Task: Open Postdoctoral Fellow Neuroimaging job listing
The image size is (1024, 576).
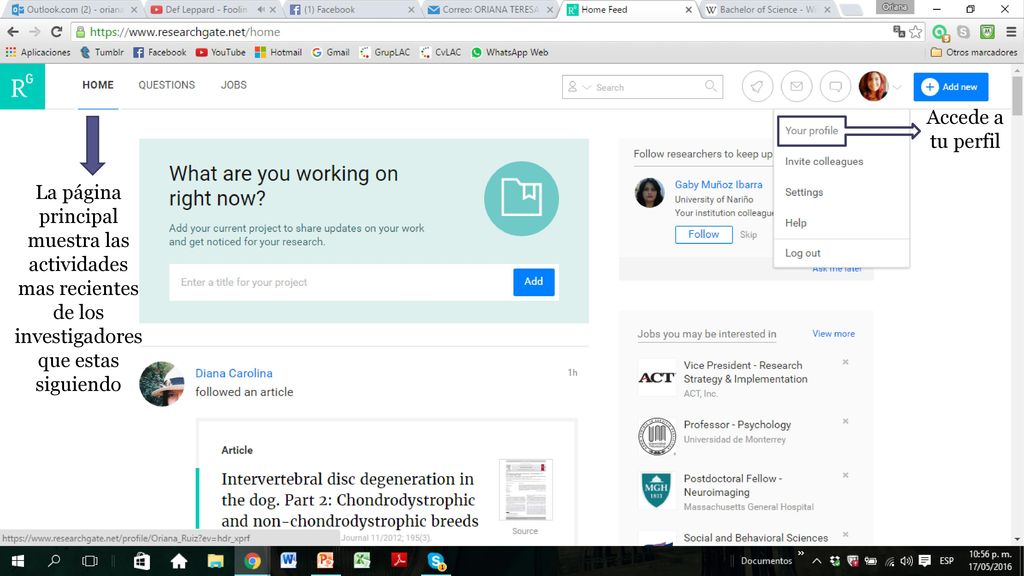Action: tap(733, 485)
